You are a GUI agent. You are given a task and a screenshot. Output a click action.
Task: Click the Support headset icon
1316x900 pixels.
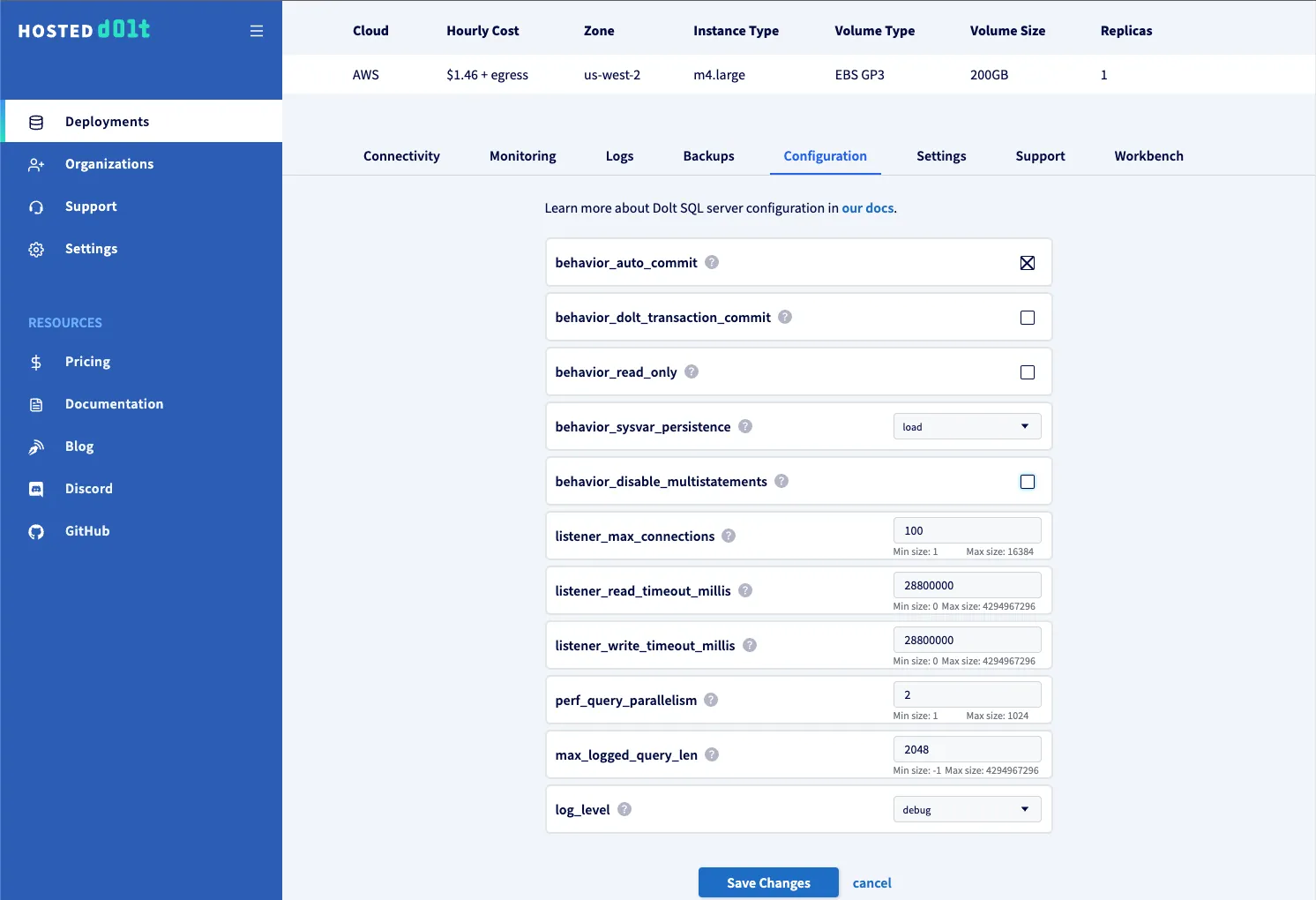(35, 206)
